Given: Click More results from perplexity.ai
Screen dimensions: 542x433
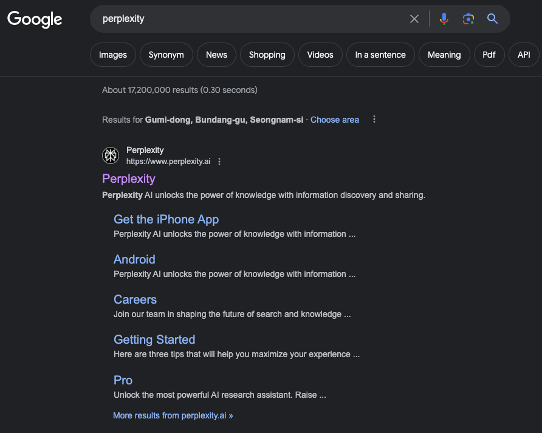Looking at the screenshot, I should coord(173,416).
